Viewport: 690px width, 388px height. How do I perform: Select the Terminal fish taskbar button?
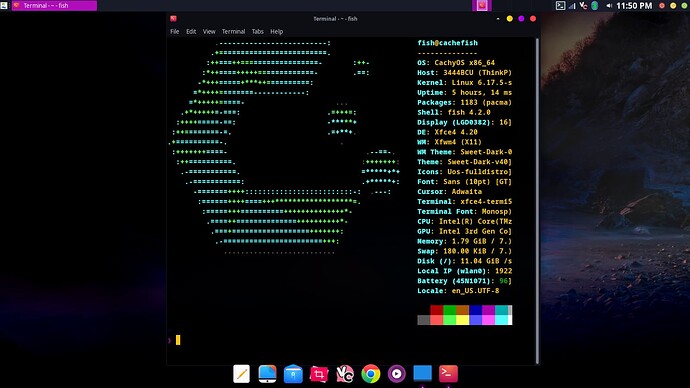click(x=54, y=5)
